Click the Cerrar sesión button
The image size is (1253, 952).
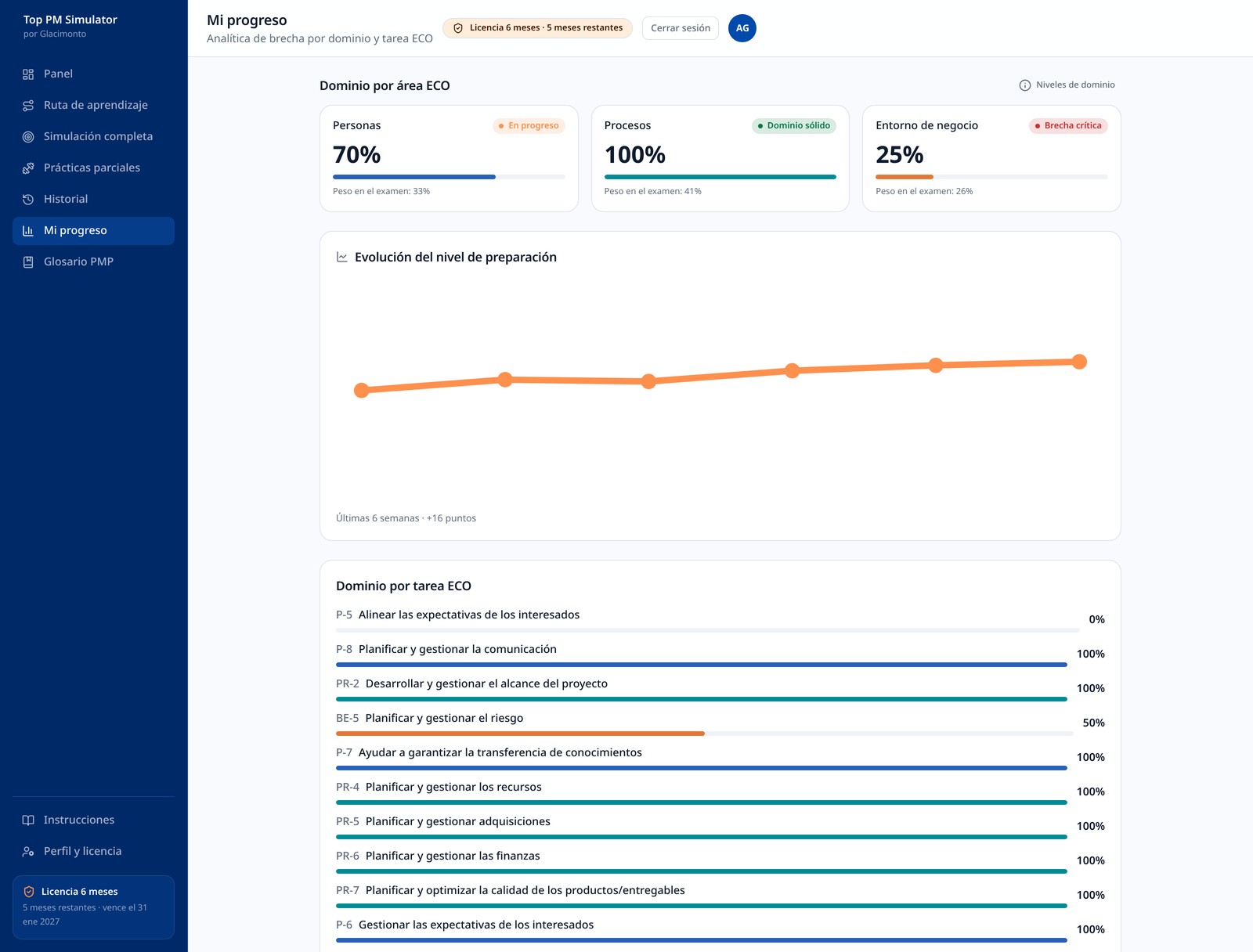(681, 28)
